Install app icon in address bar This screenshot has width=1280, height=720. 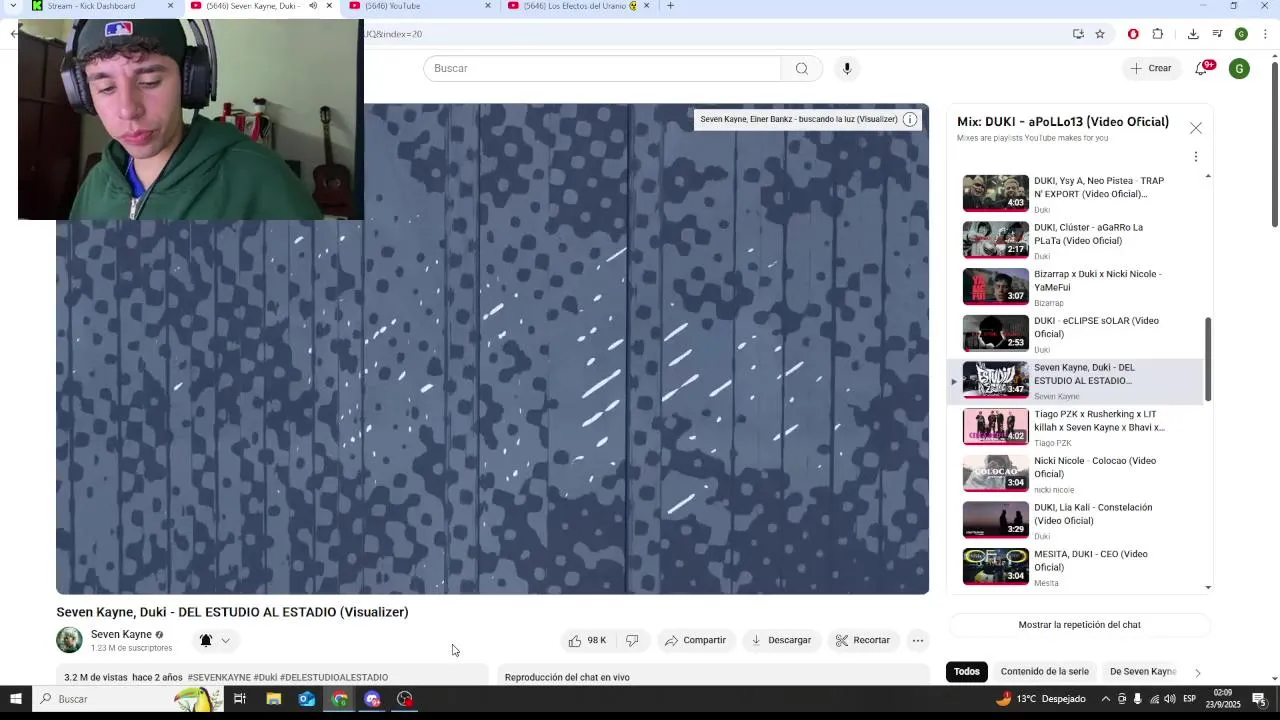coord(1078,34)
